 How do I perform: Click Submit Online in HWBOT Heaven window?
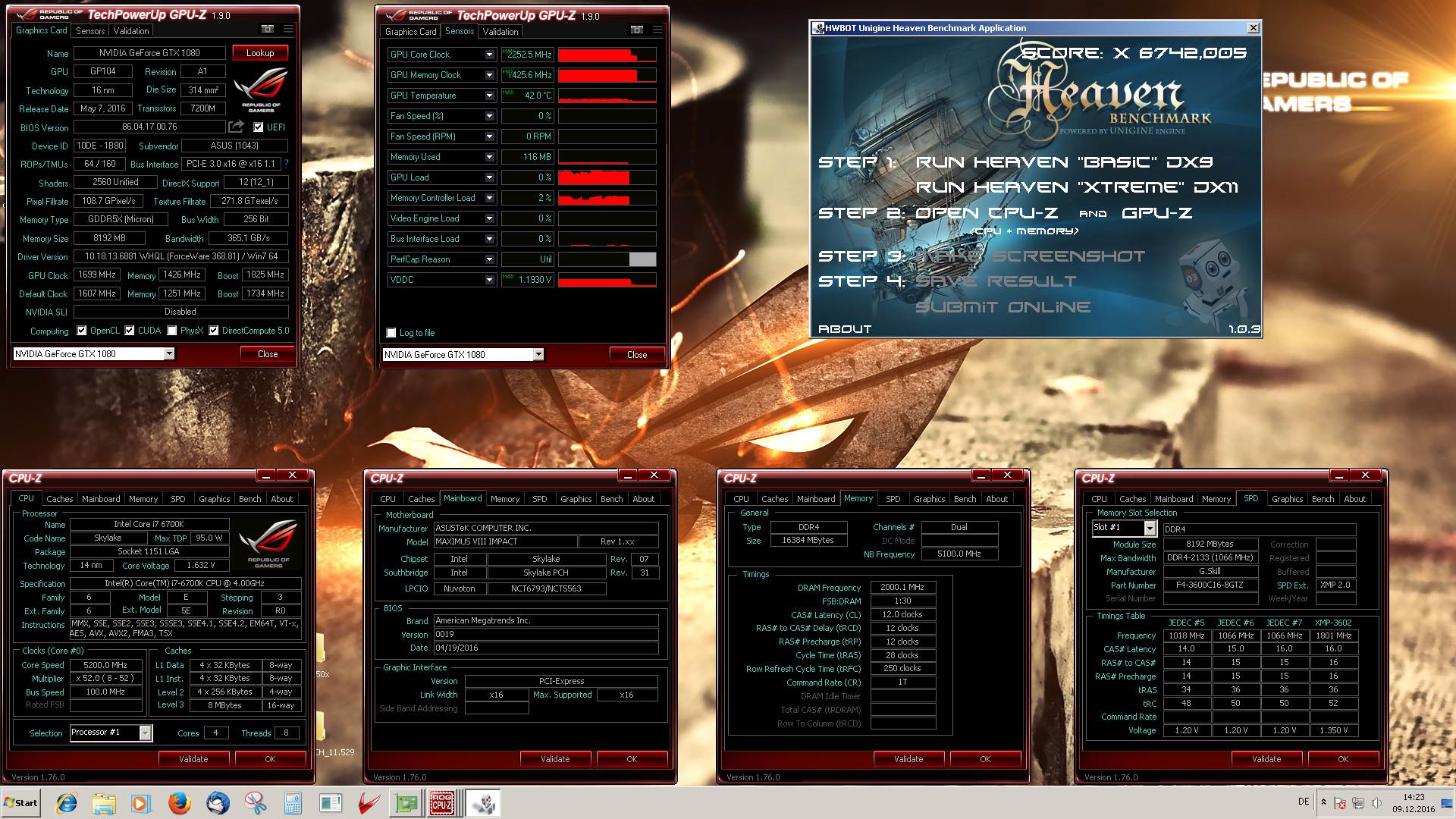pyautogui.click(x=1003, y=307)
